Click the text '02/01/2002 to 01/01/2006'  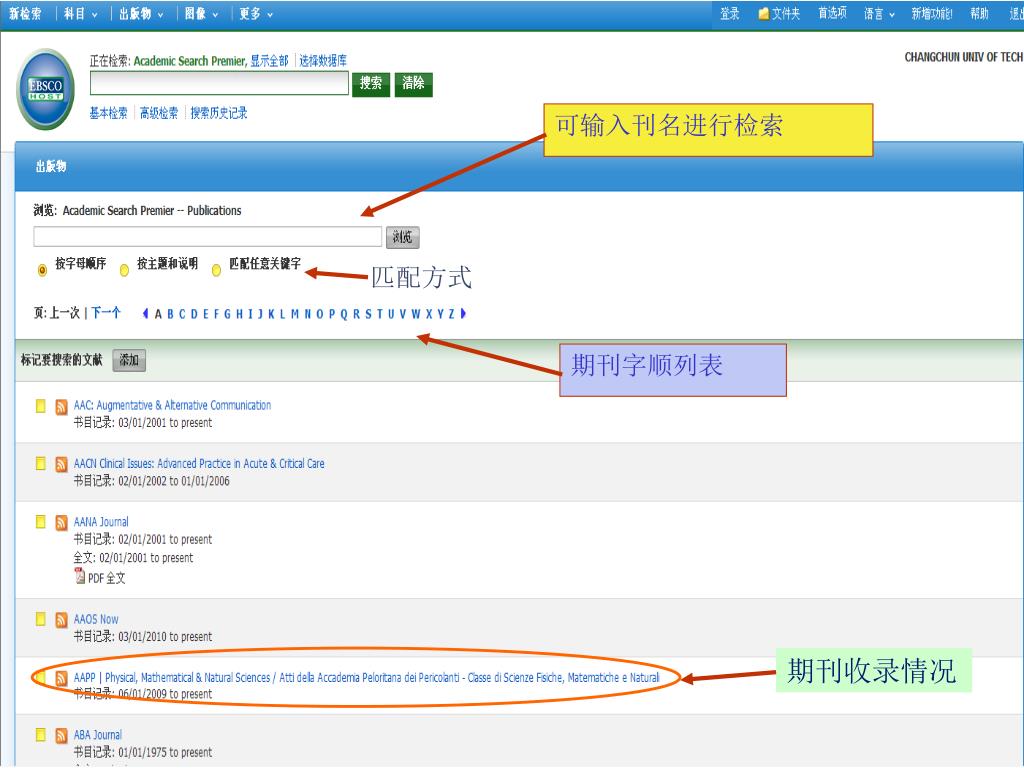[174, 481]
